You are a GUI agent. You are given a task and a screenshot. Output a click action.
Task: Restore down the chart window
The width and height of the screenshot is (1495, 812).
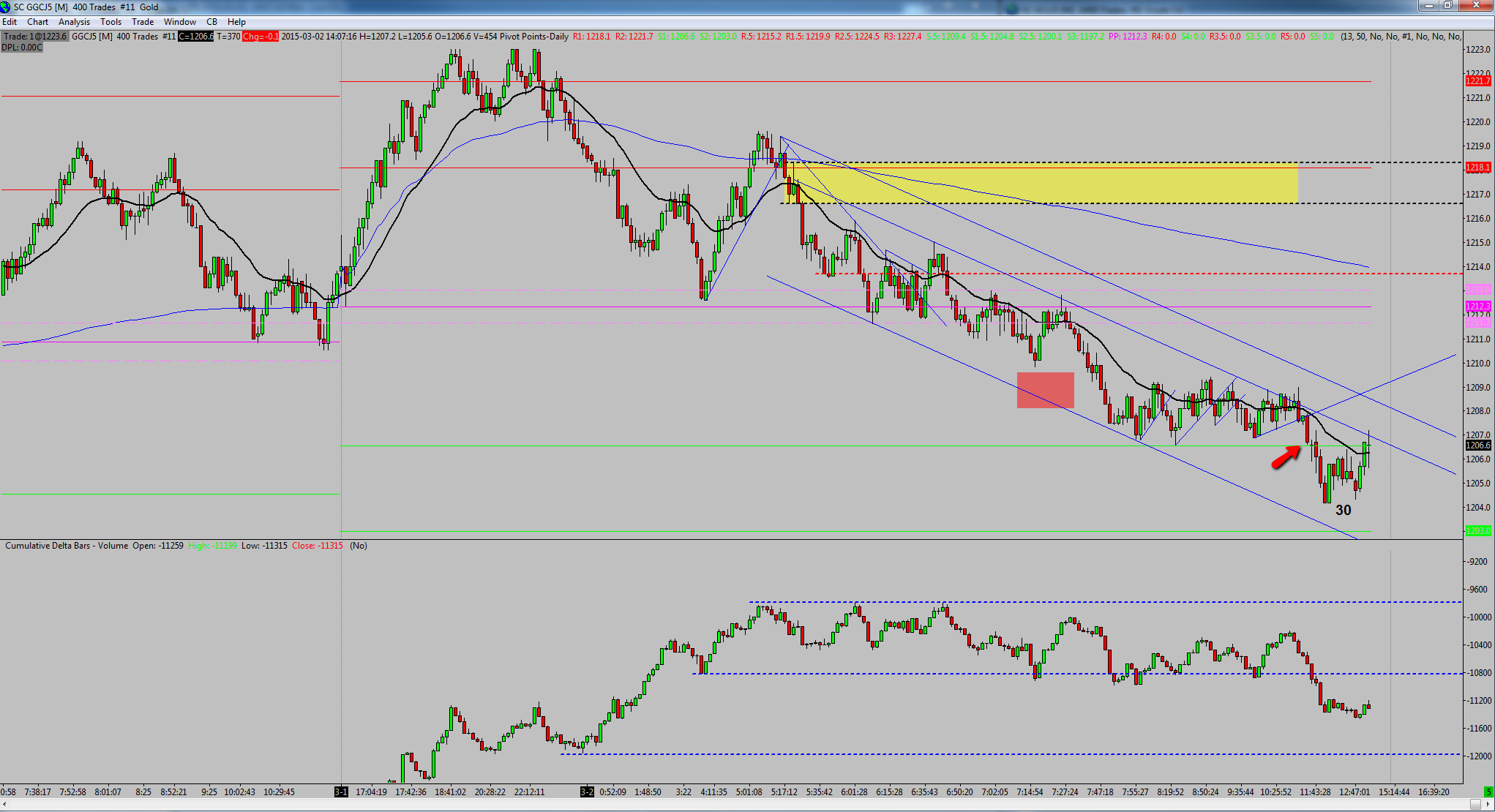tap(1448, 6)
